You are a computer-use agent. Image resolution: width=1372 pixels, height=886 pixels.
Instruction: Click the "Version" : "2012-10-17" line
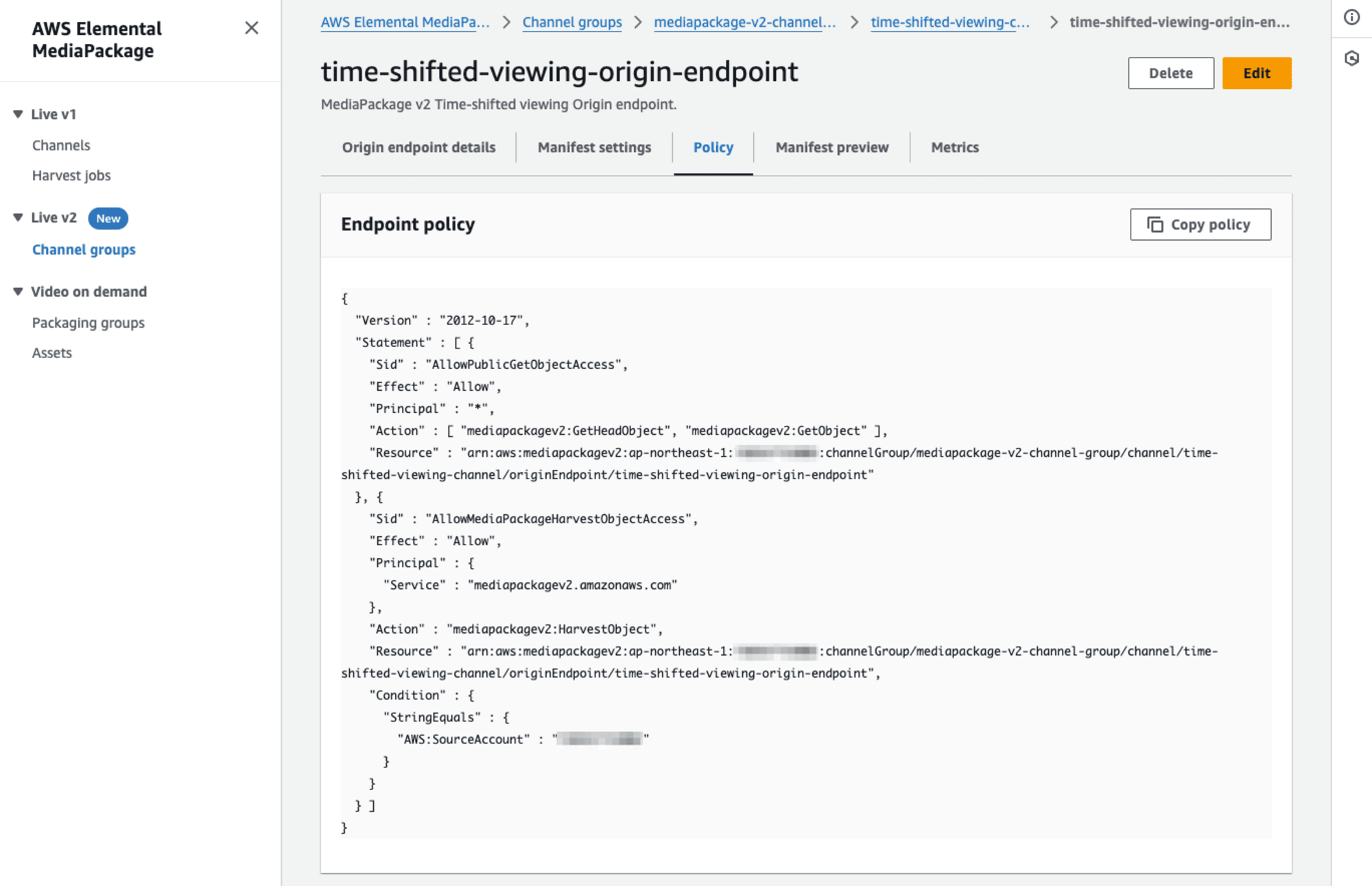[x=442, y=321]
